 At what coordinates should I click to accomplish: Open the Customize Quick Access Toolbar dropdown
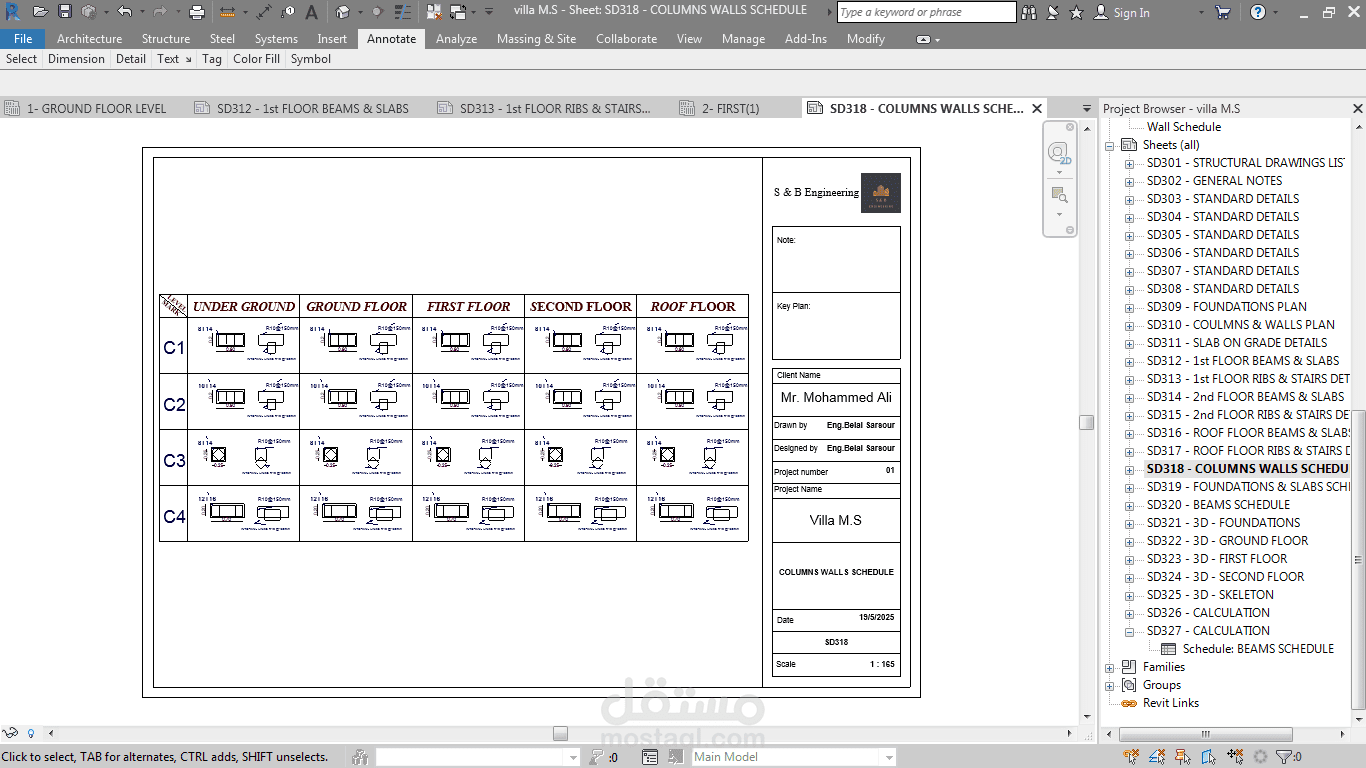489,12
